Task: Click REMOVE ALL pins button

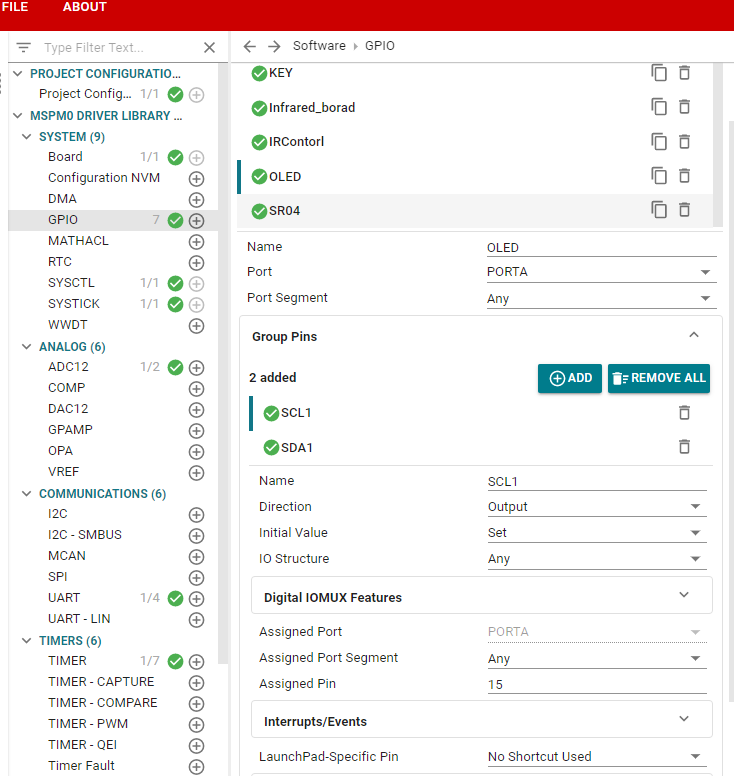Action: coord(659,378)
